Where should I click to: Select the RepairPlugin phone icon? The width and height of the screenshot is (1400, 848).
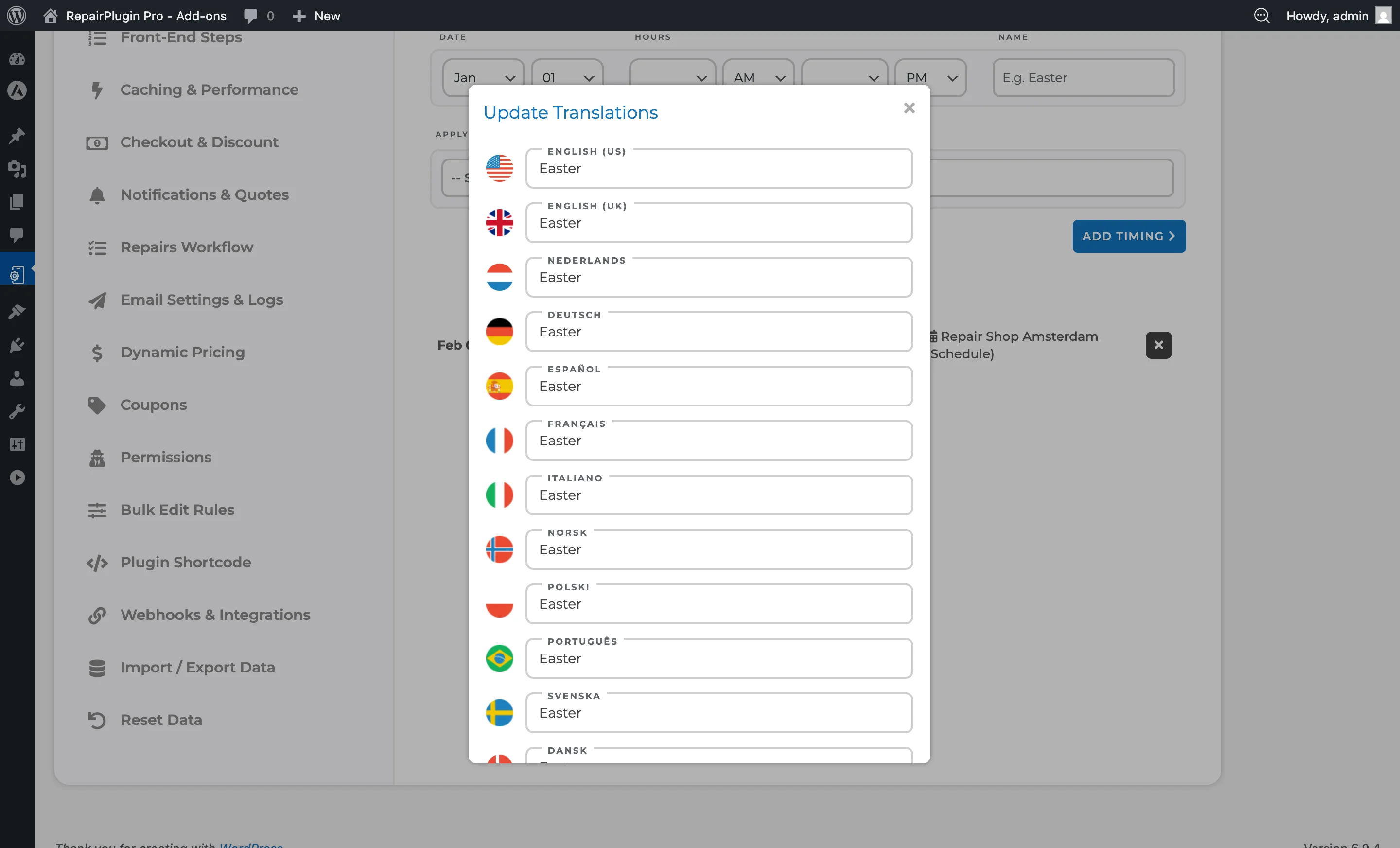(x=17, y=274)
